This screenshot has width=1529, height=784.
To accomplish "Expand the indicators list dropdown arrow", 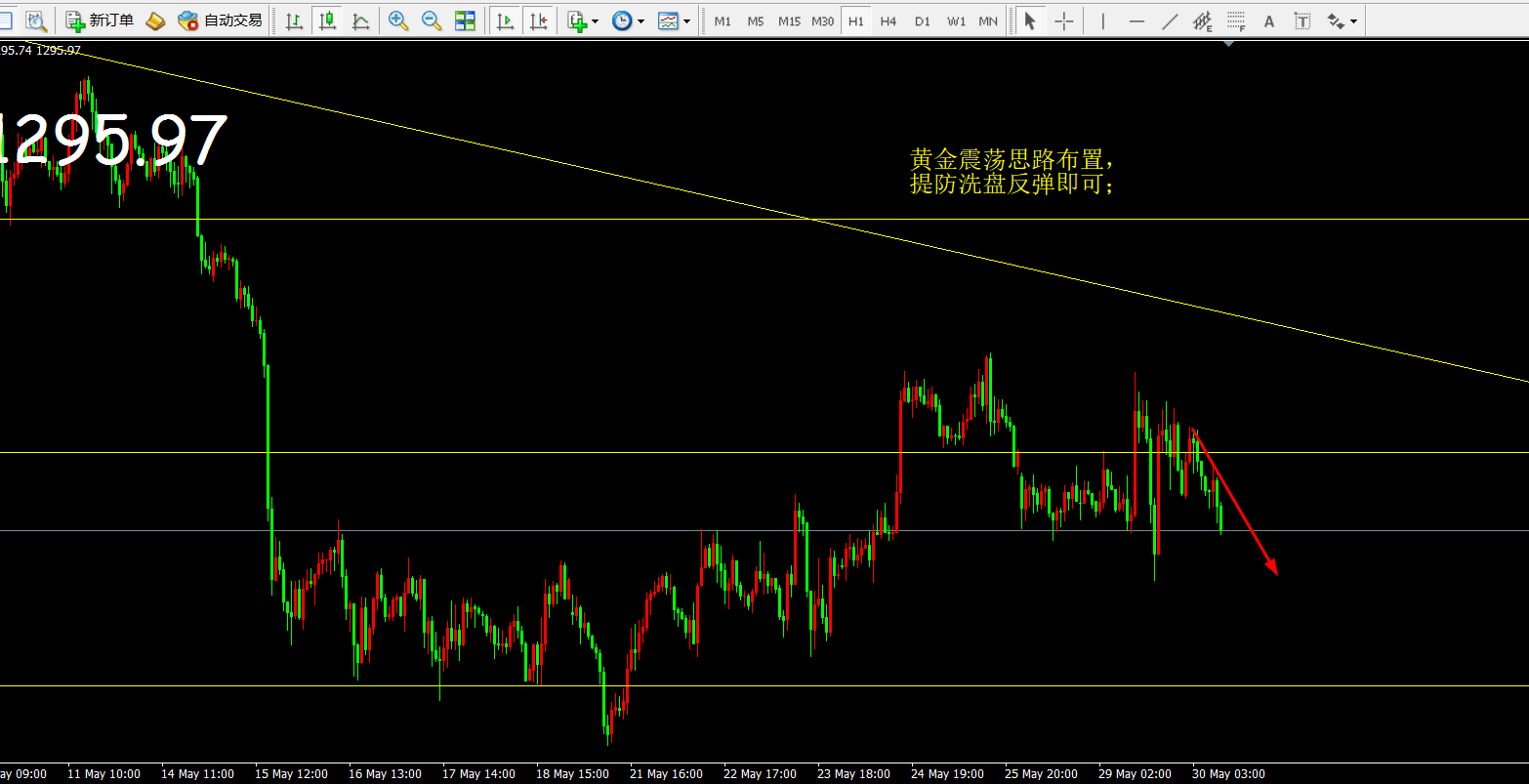I will pos(596,21).
